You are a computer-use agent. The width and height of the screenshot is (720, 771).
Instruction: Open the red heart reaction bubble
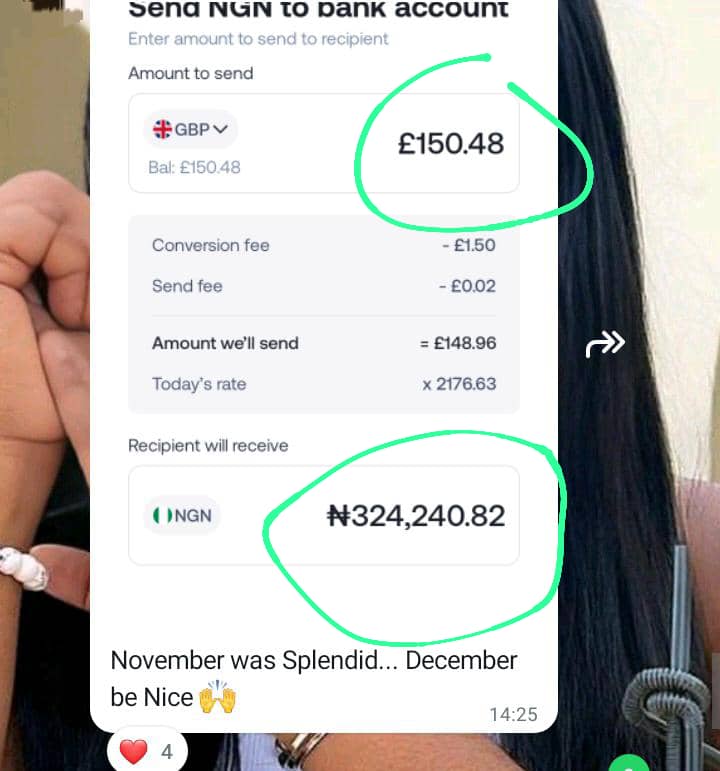pos(147,751)
